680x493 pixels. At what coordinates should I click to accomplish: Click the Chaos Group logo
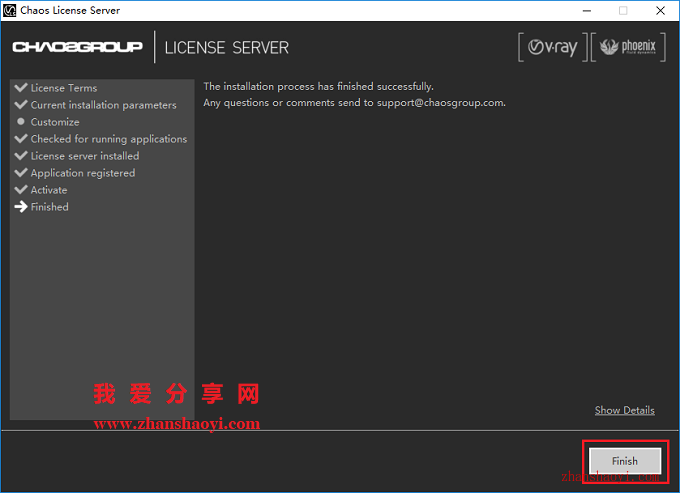tap(77, 47)
